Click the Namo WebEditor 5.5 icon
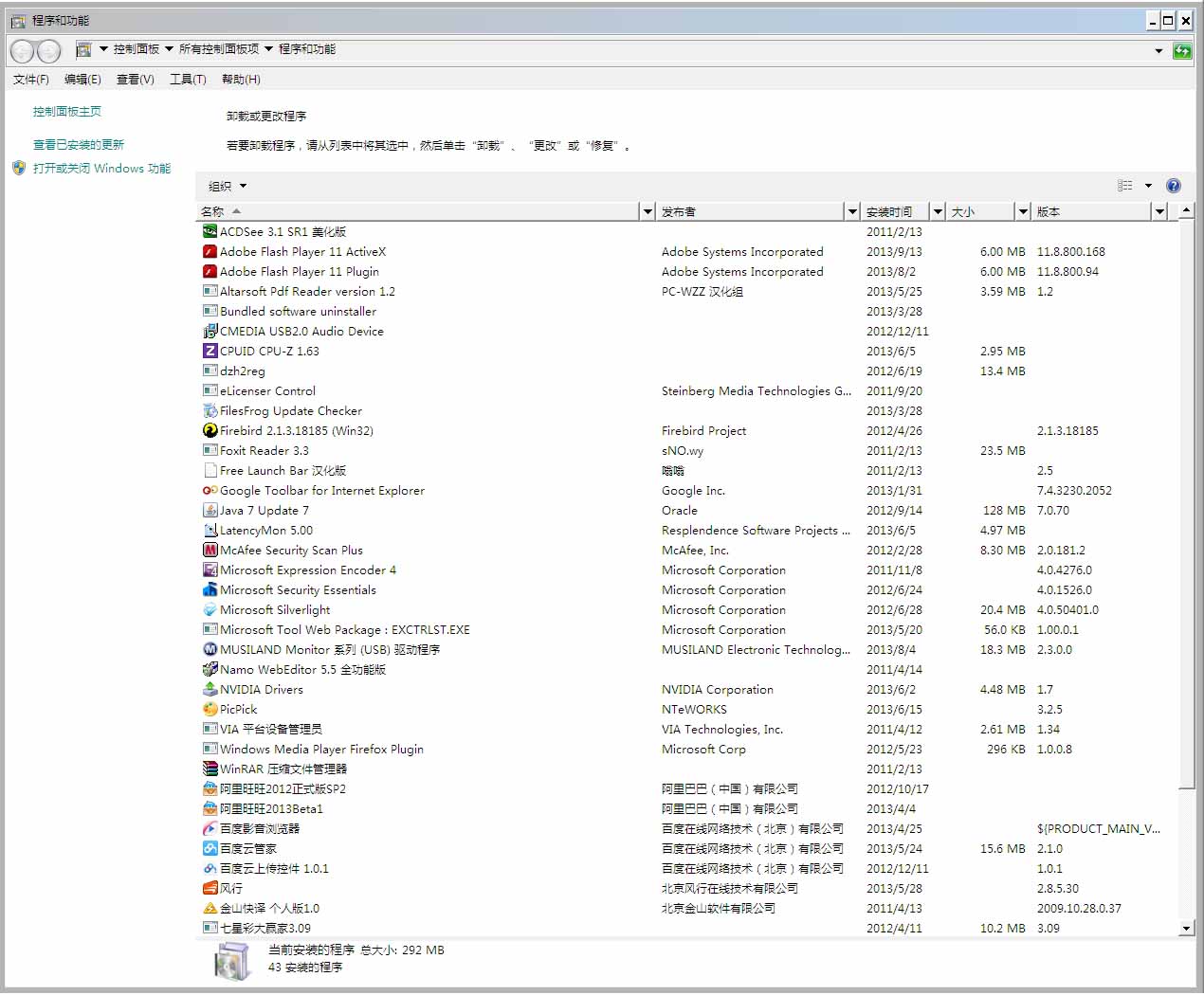The image size is (1204, 995). pyautogui.click(x=210, y=669)
